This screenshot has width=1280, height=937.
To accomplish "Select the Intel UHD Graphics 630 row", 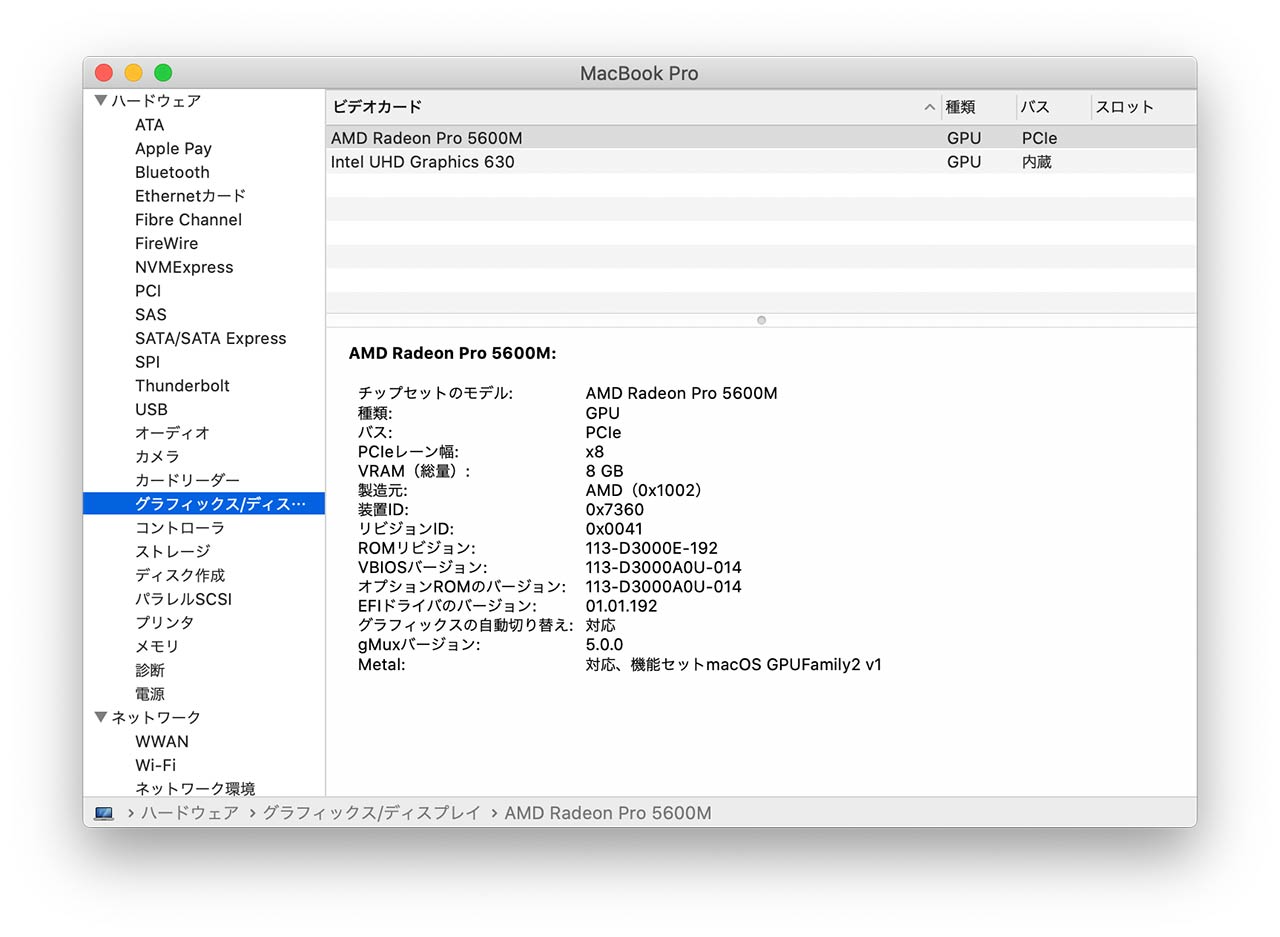I will [x=761, y=161].
